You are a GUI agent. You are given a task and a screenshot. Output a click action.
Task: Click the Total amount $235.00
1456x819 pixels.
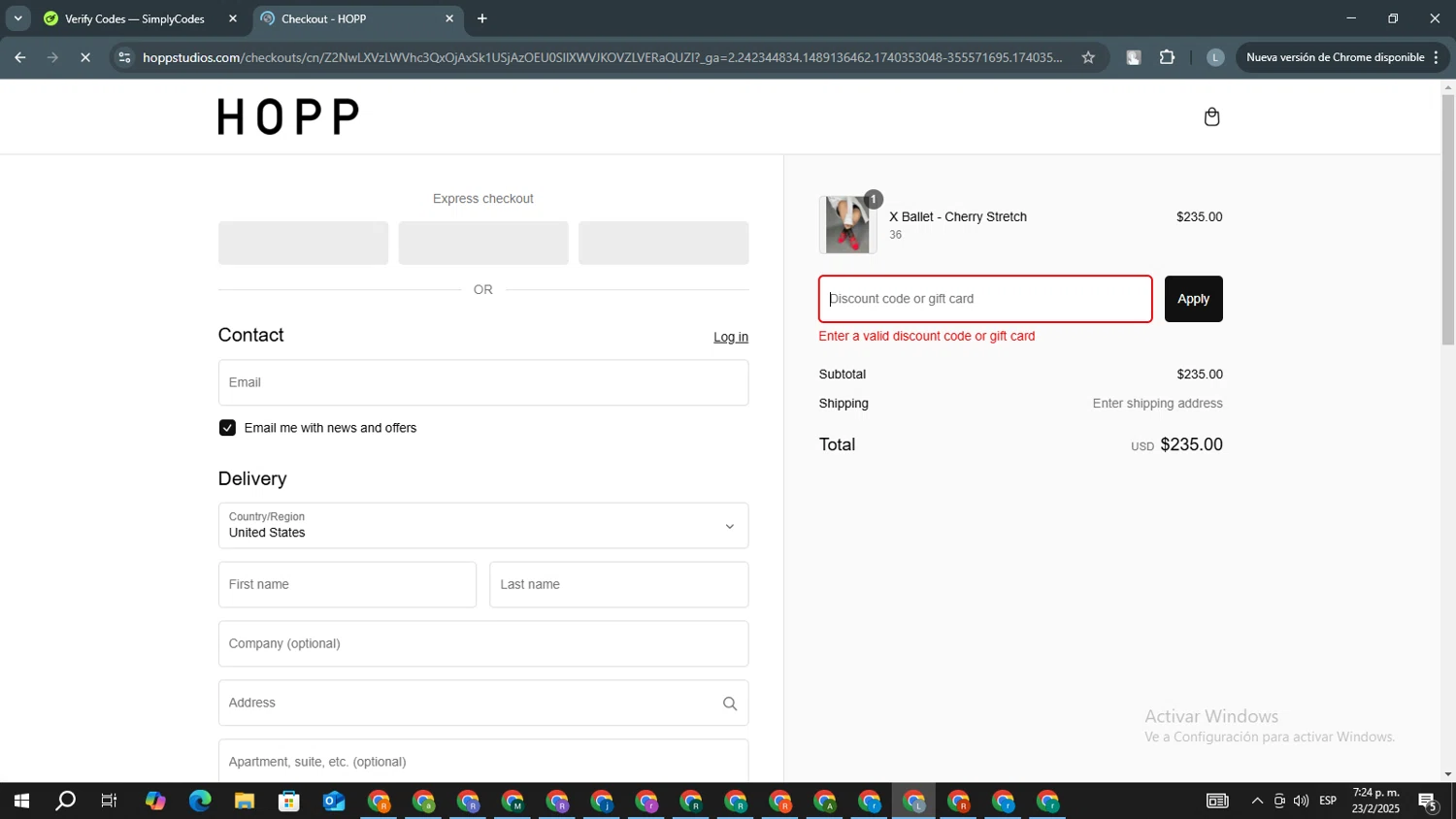(x=1191, y=444)
